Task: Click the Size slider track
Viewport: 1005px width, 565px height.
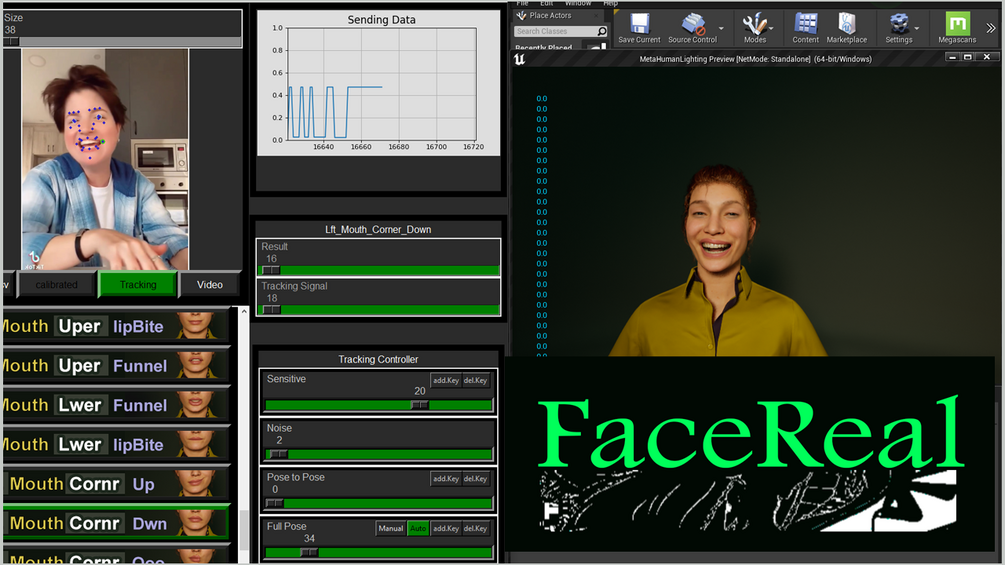Action: [x=122, y=42]
